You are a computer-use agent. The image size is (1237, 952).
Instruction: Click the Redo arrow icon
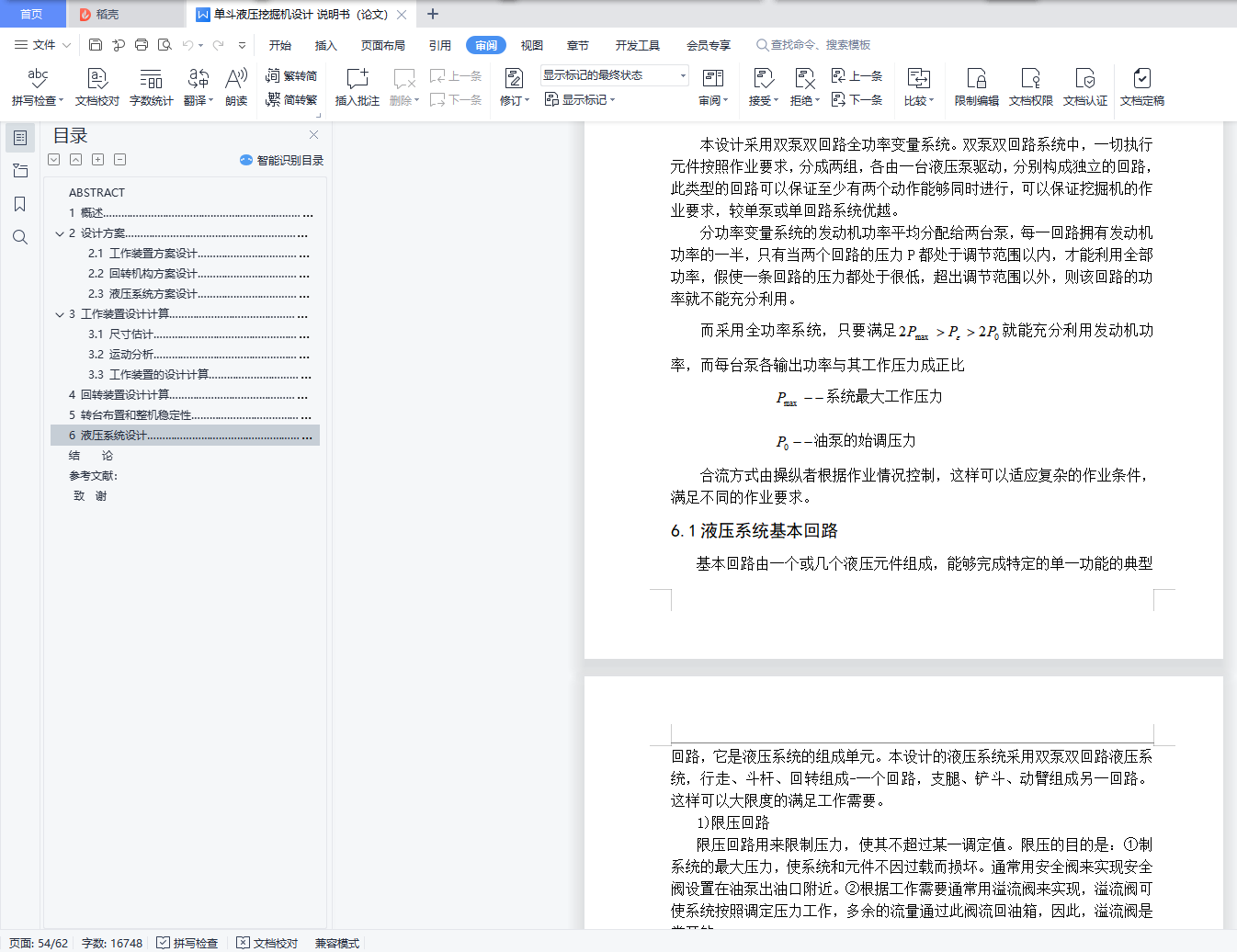[219, 44]
